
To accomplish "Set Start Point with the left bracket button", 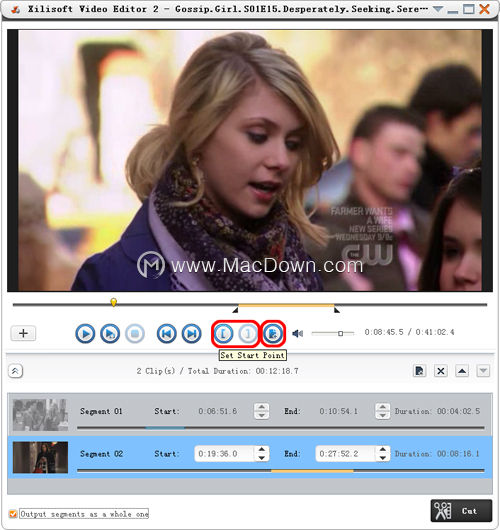I will pos(223,334).
